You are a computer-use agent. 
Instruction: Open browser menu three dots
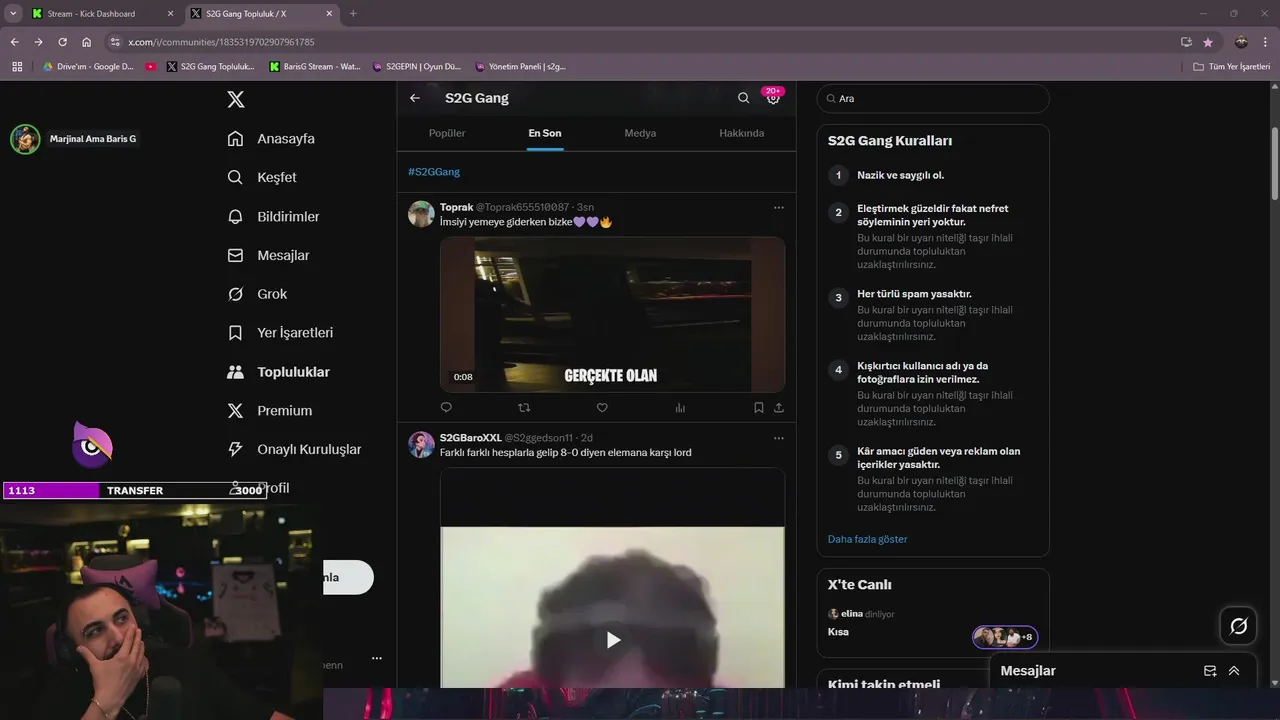coord(1266,42)
